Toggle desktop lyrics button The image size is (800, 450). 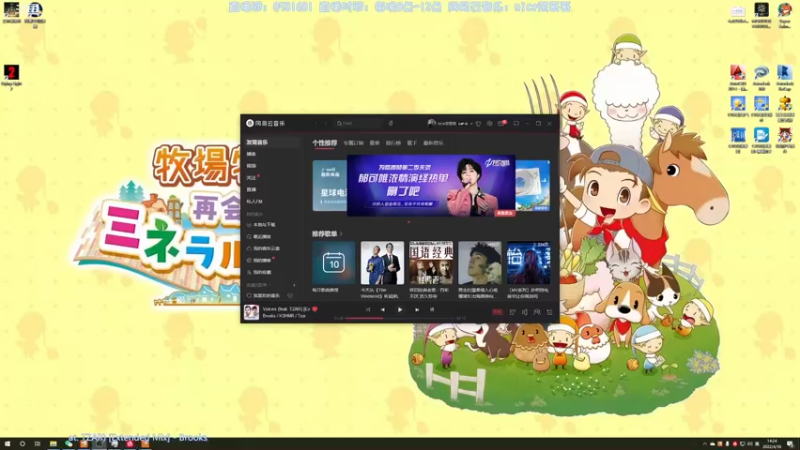432,310
